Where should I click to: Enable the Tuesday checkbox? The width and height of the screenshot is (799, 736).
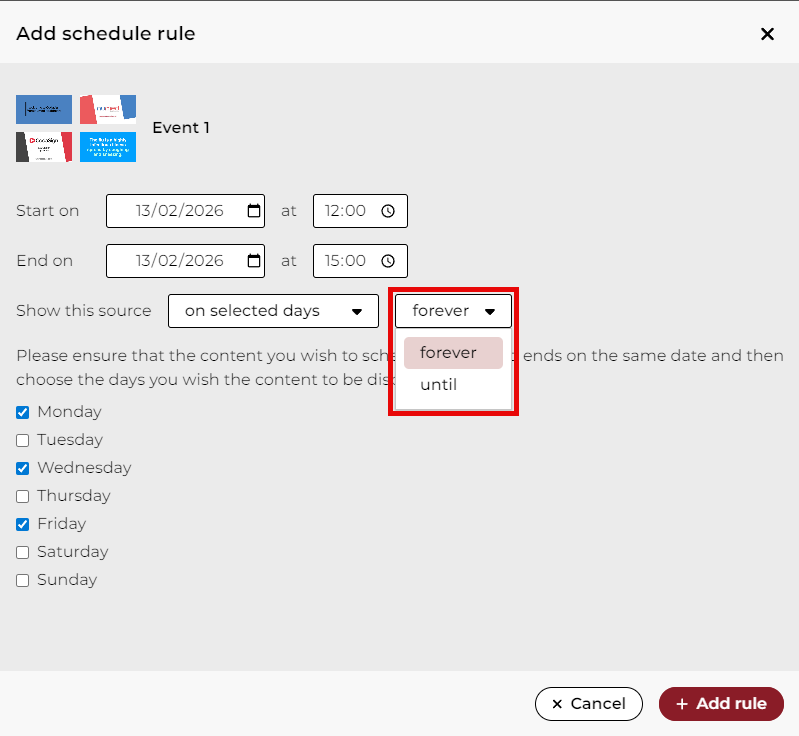[x=23, y=440]
